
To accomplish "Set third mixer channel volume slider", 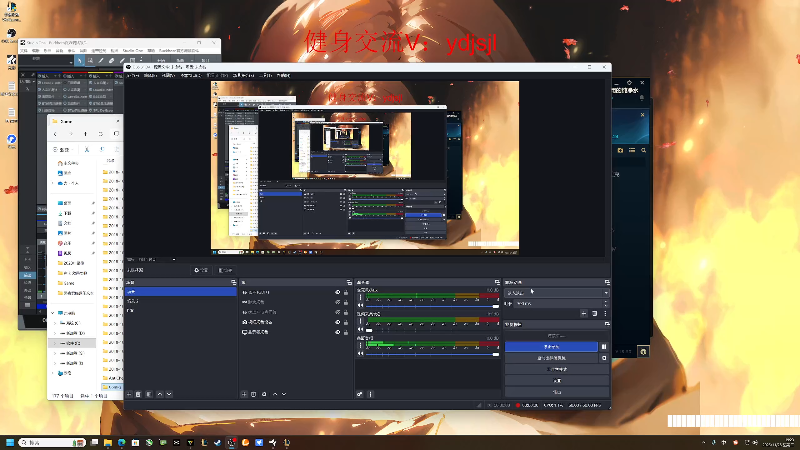I will coord(432,354).
